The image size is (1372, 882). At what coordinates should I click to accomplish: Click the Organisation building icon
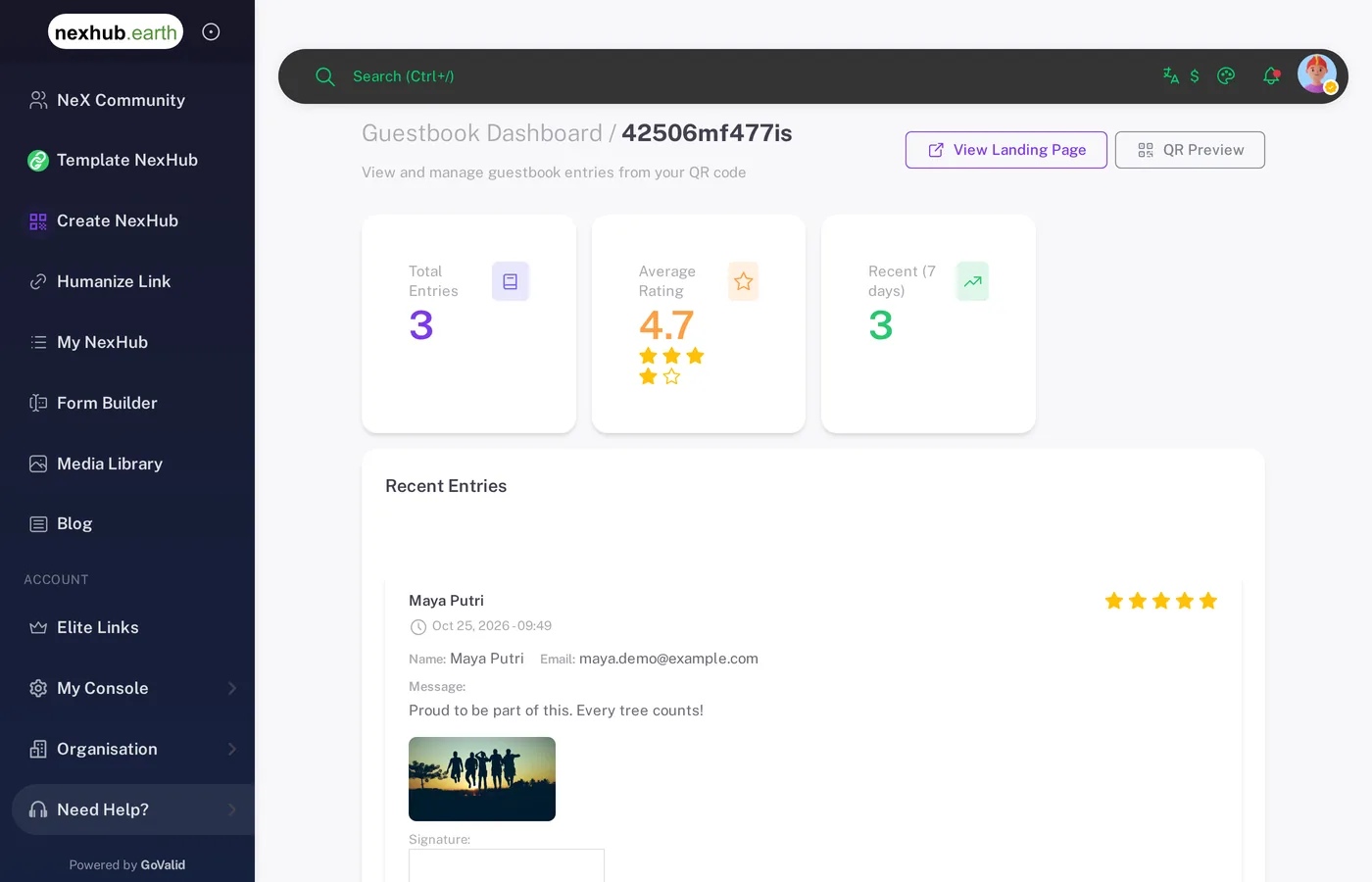coord(38,749)
